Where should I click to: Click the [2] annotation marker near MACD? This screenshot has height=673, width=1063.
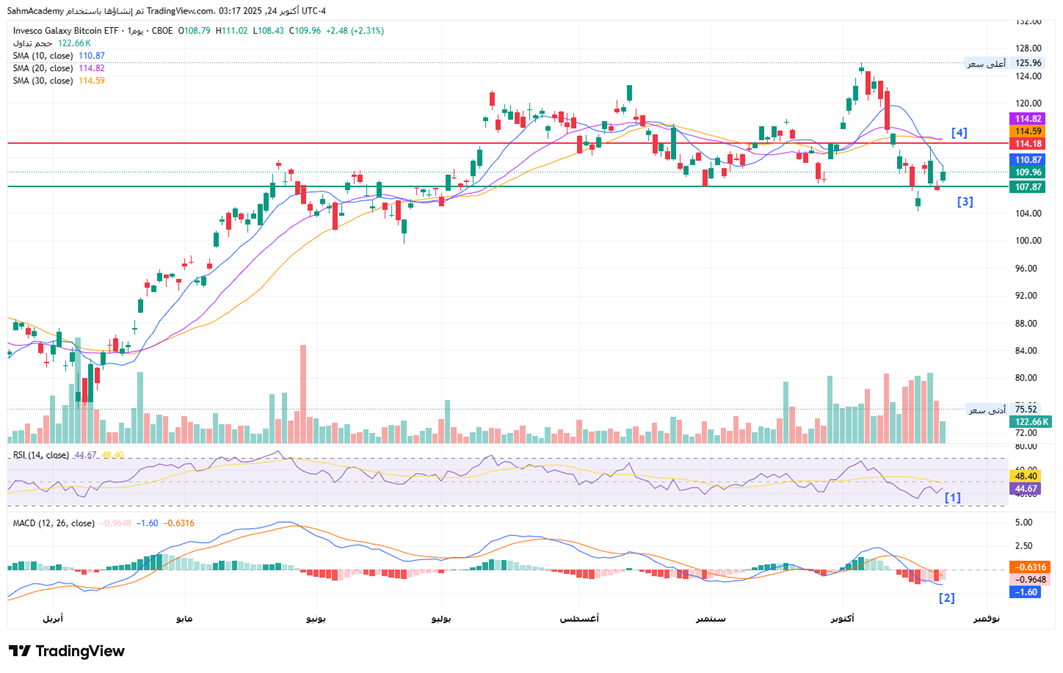click(946, 598)
